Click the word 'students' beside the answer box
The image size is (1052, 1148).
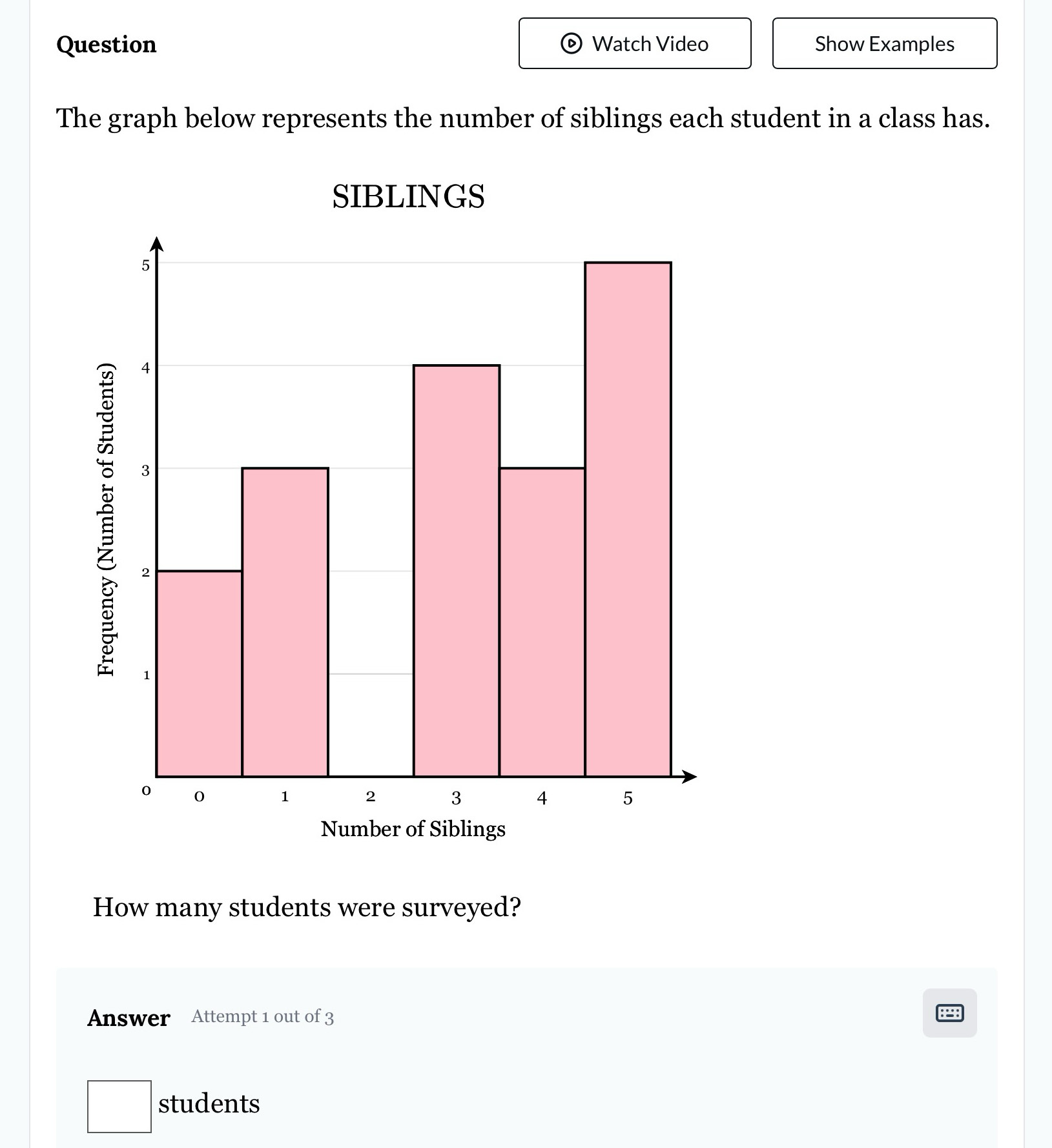coord(208,1104)
